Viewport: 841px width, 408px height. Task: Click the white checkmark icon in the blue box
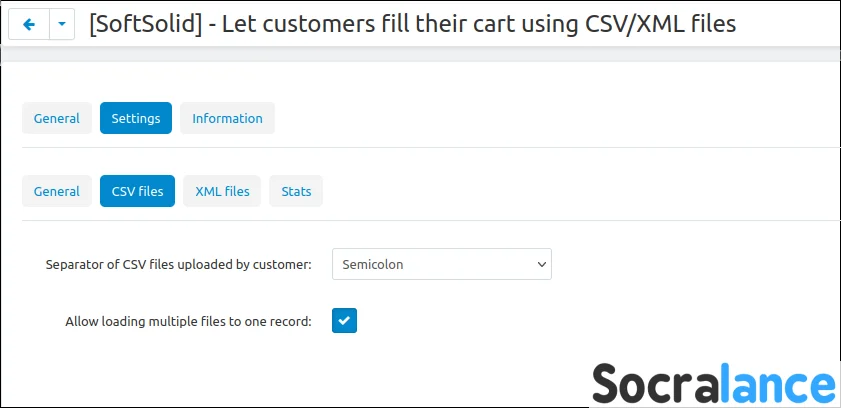click(x=344, y=321)
